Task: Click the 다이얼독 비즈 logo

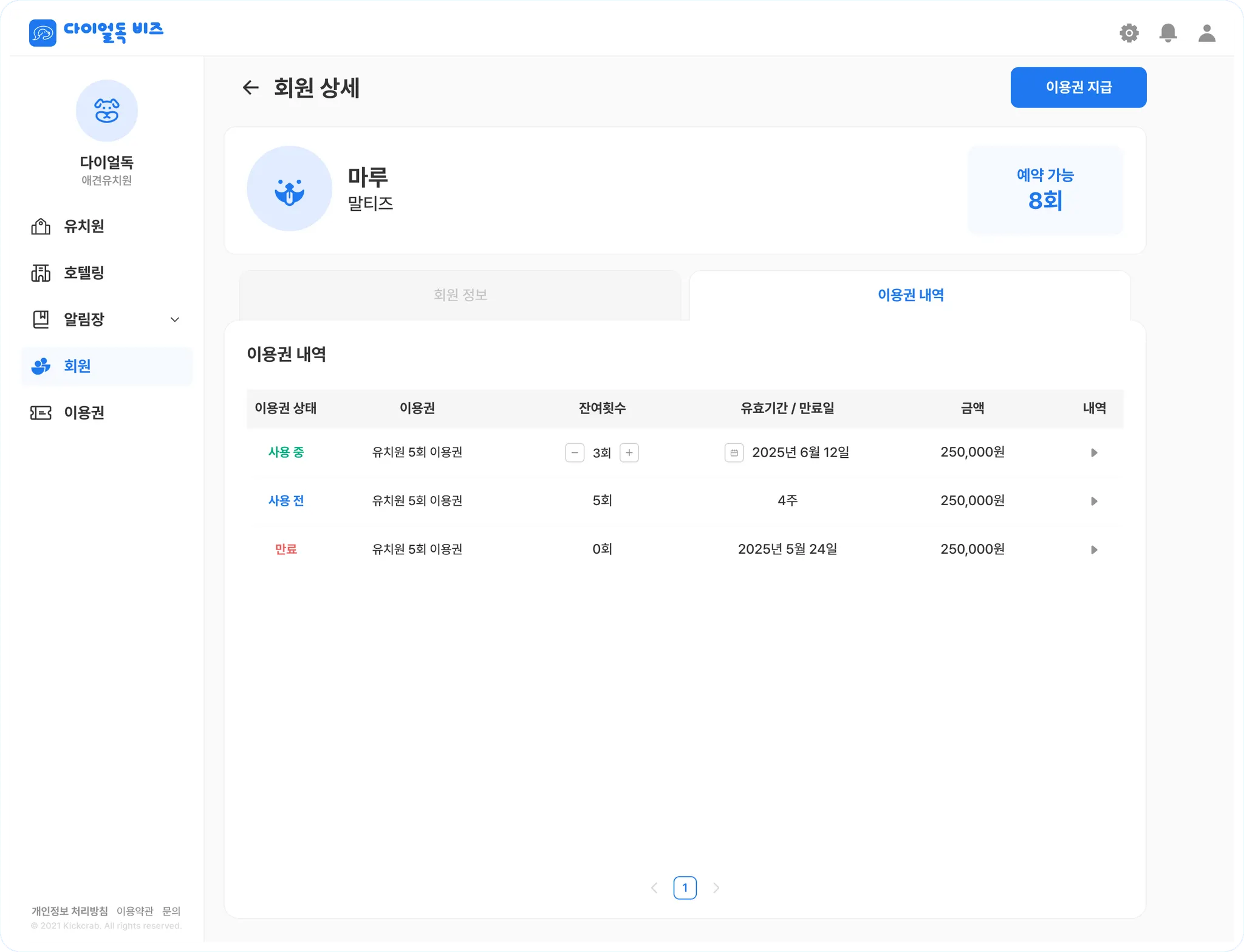Action: [x=97, y=32]
